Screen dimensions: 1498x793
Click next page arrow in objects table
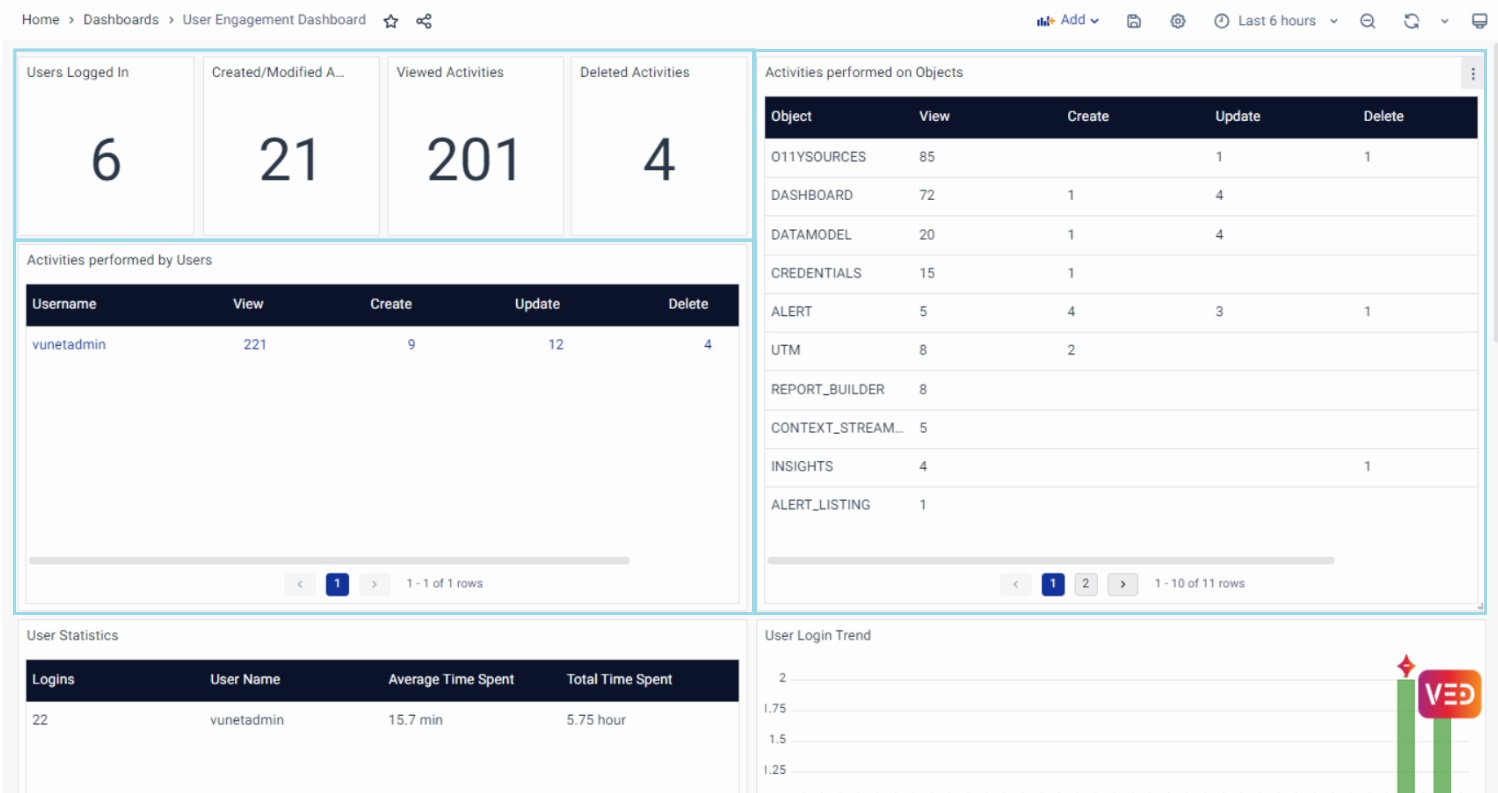click(x=1122, y=584)
